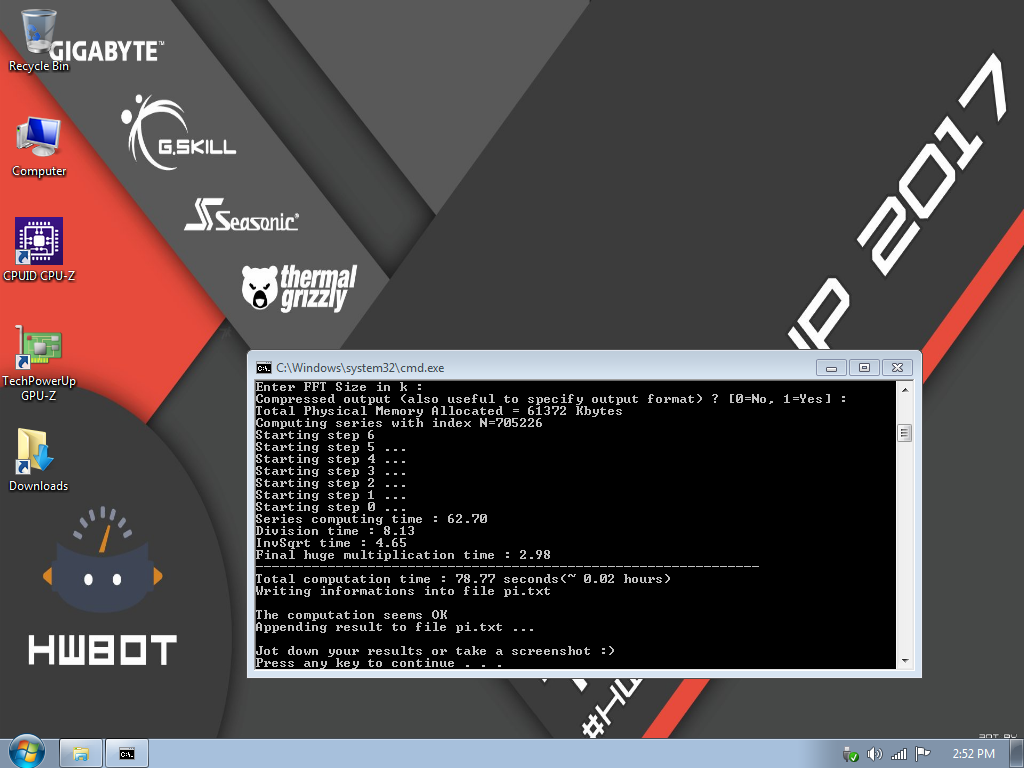Click the cmd.exe window title text
This screenshot has height=768, width=1024.
point(360,368)
